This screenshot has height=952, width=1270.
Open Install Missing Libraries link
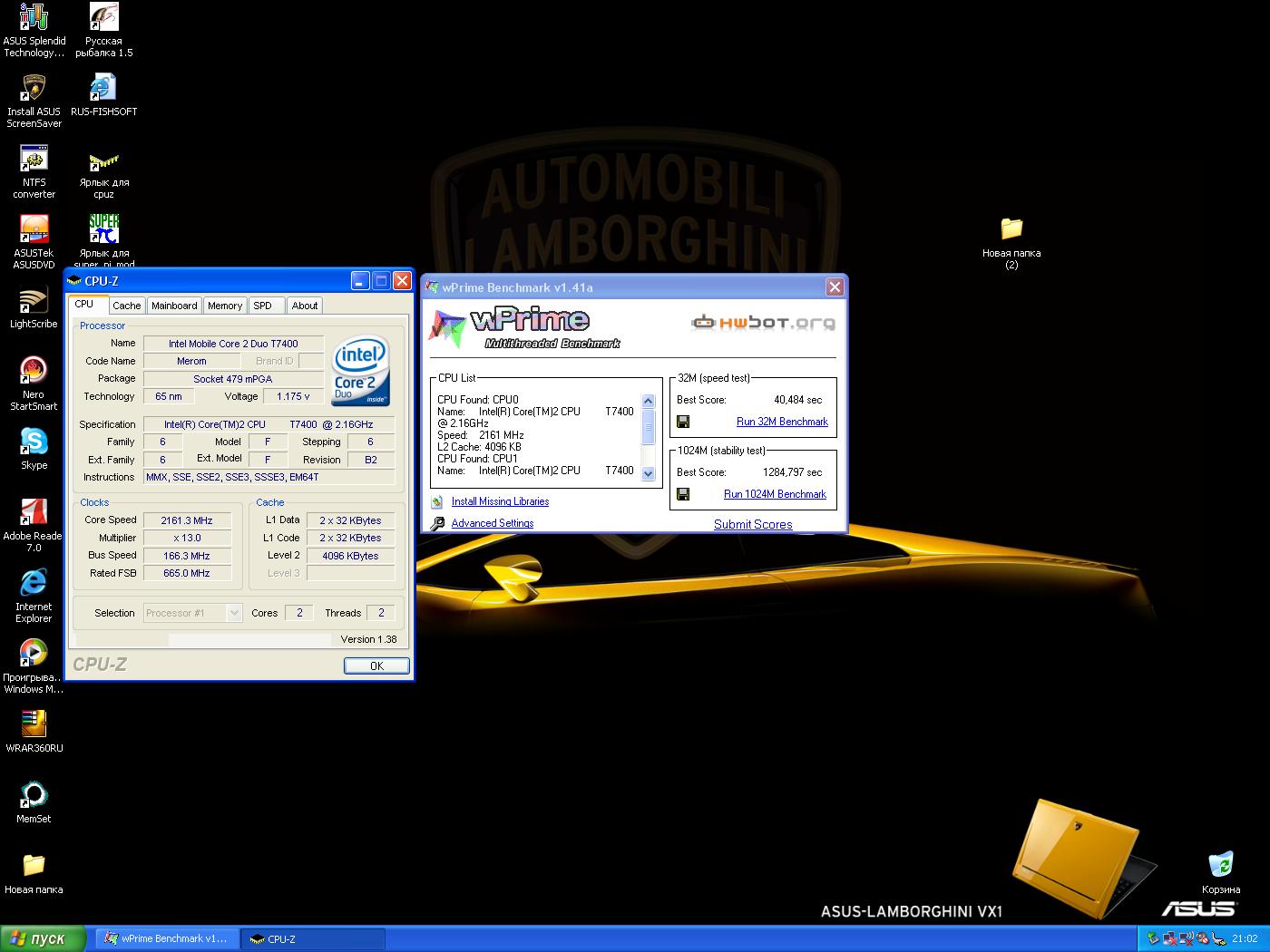(500, 501)
